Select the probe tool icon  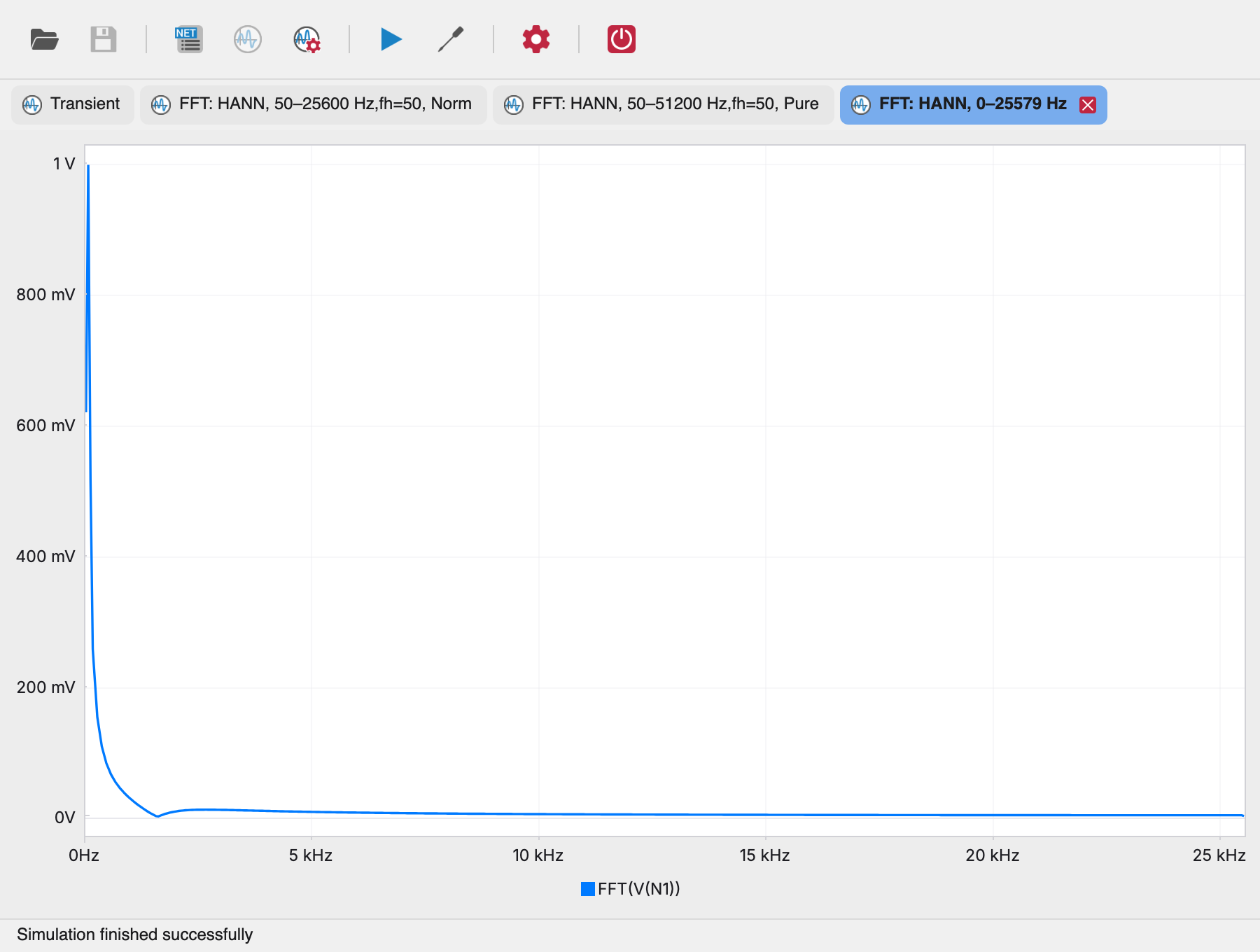(x=451, y=39)
